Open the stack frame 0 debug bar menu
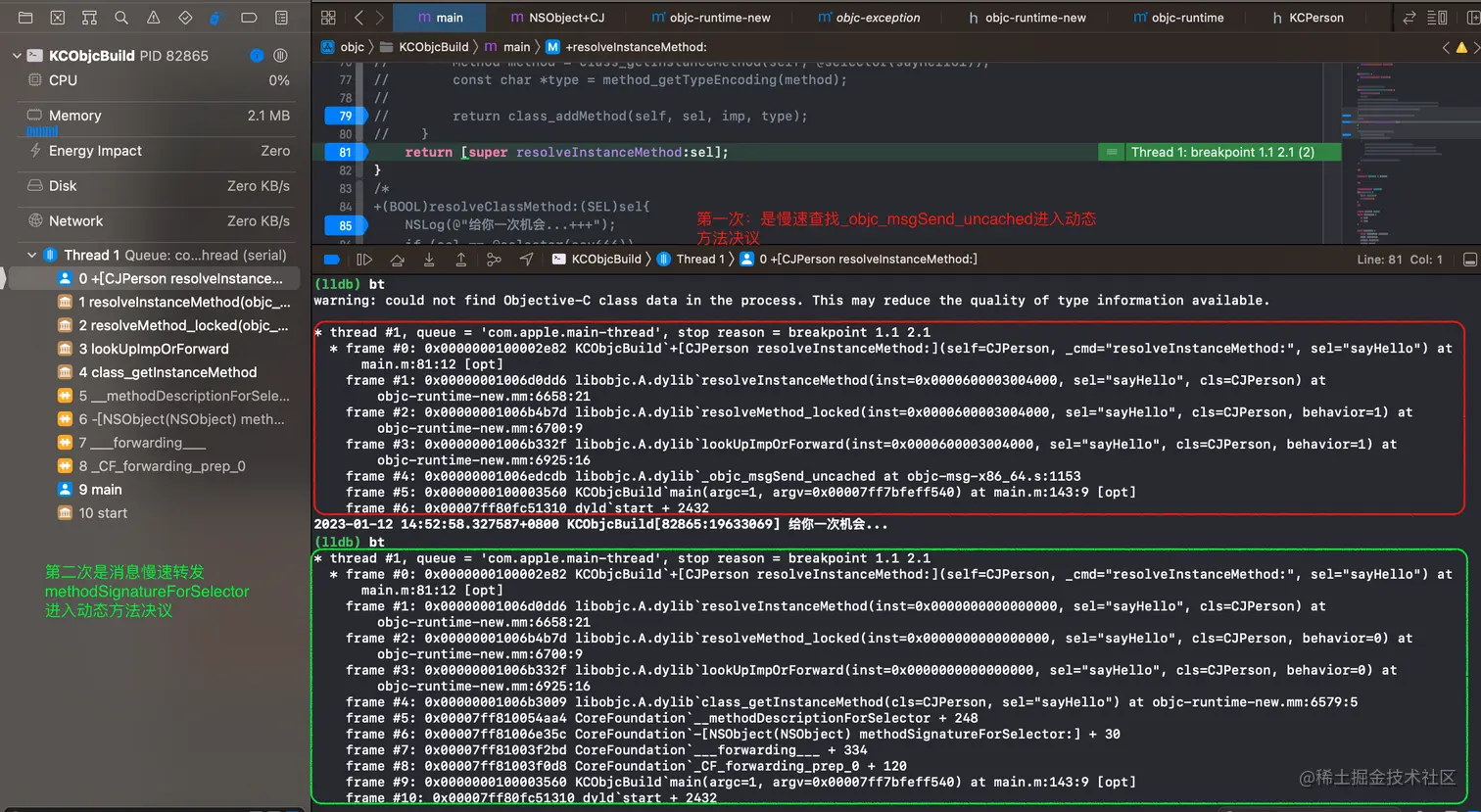Viewport: 1481px width, 812px height. click(858, 260)
